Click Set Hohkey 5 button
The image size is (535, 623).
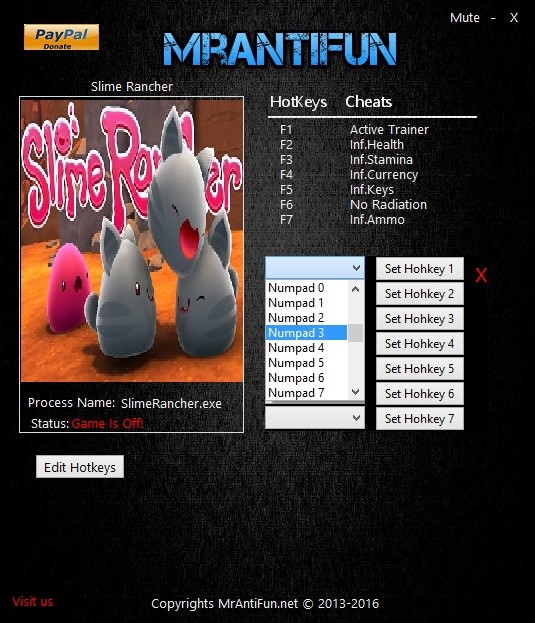419,369
